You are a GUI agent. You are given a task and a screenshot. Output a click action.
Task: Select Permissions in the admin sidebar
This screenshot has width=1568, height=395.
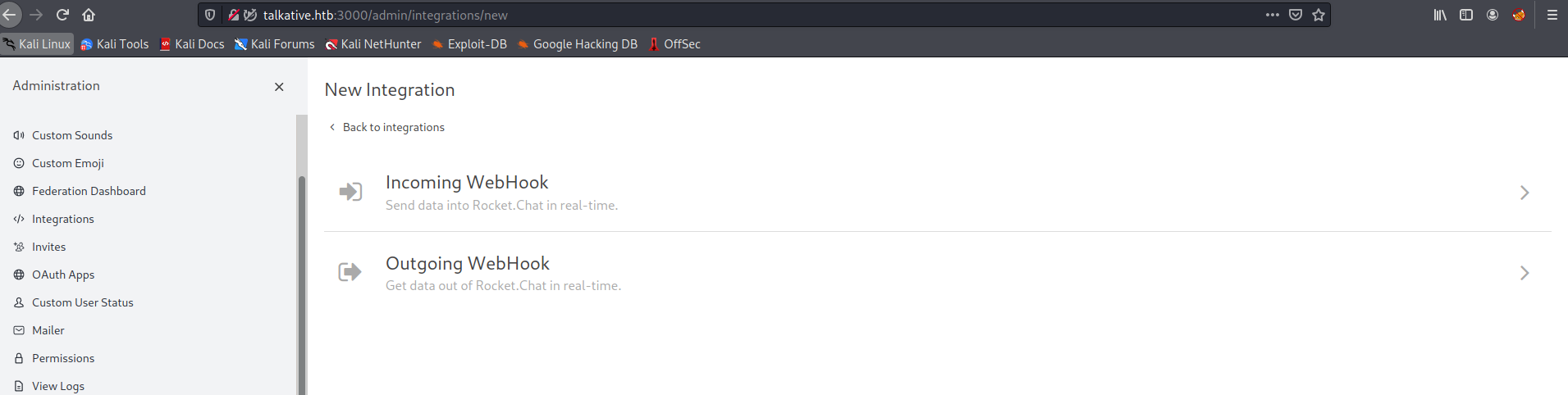coord(62,358)
